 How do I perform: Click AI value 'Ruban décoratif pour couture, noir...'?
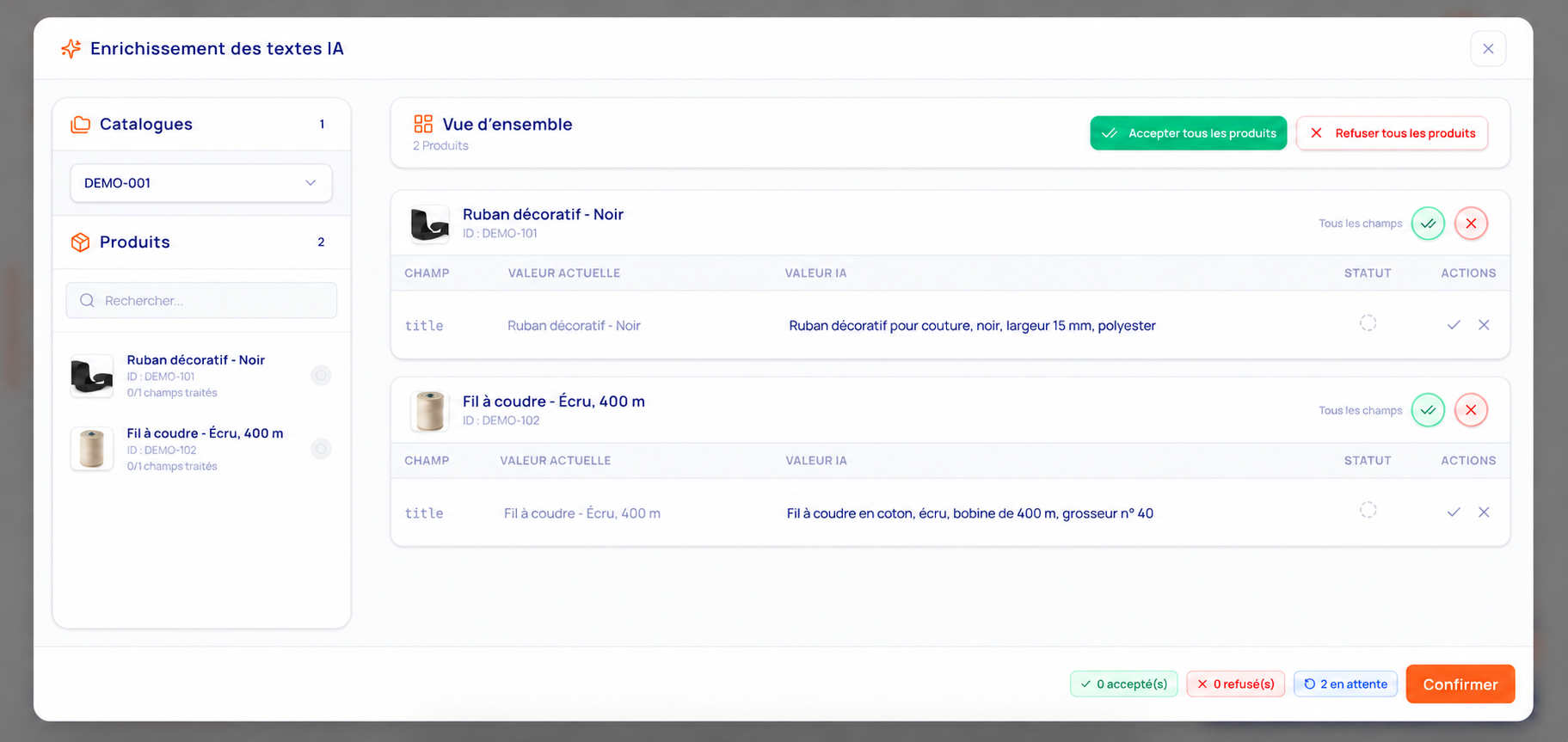[972, 326]
